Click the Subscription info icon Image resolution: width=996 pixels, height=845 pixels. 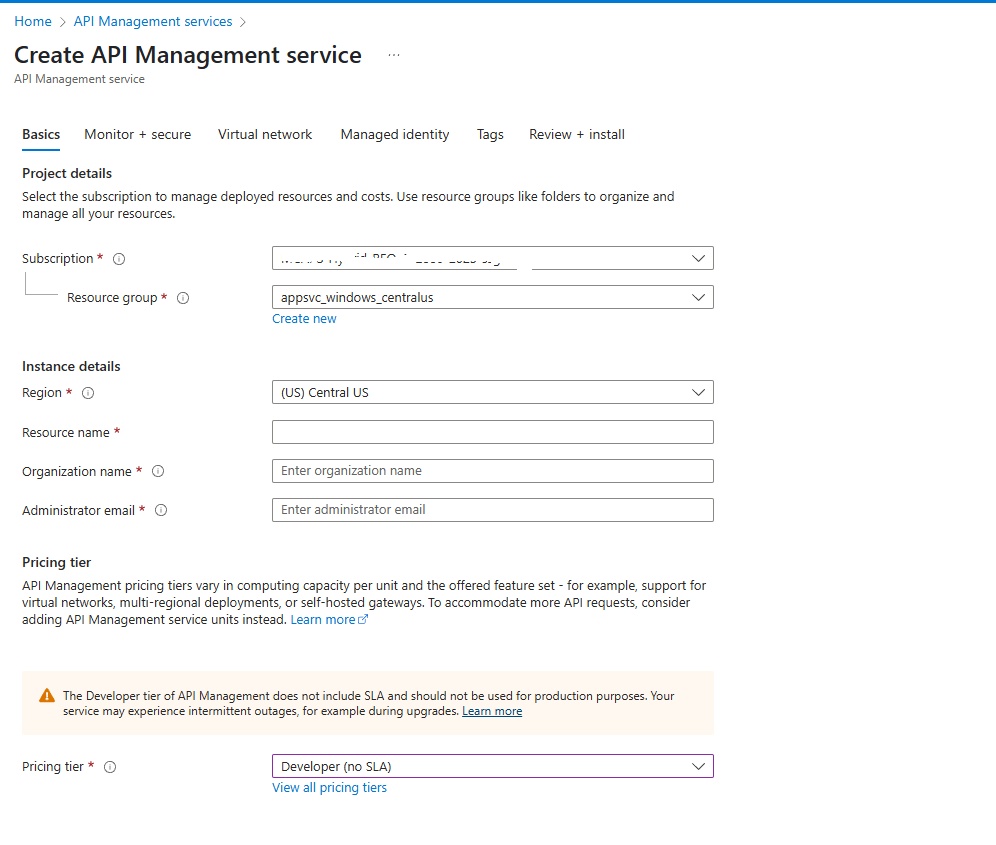[119, 259]
